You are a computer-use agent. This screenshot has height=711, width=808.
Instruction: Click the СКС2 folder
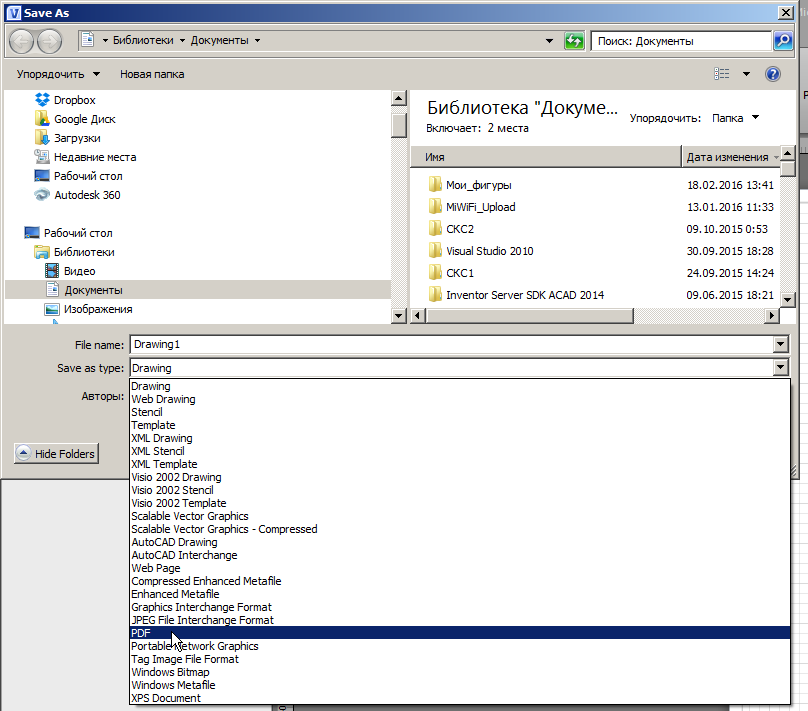click(x=460, y=229)
